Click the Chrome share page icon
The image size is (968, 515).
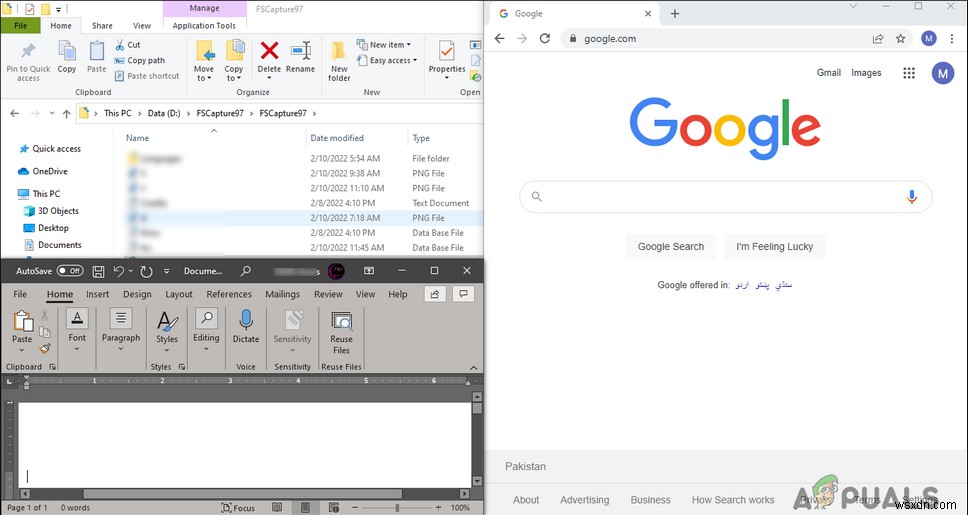tap(878, 38)
